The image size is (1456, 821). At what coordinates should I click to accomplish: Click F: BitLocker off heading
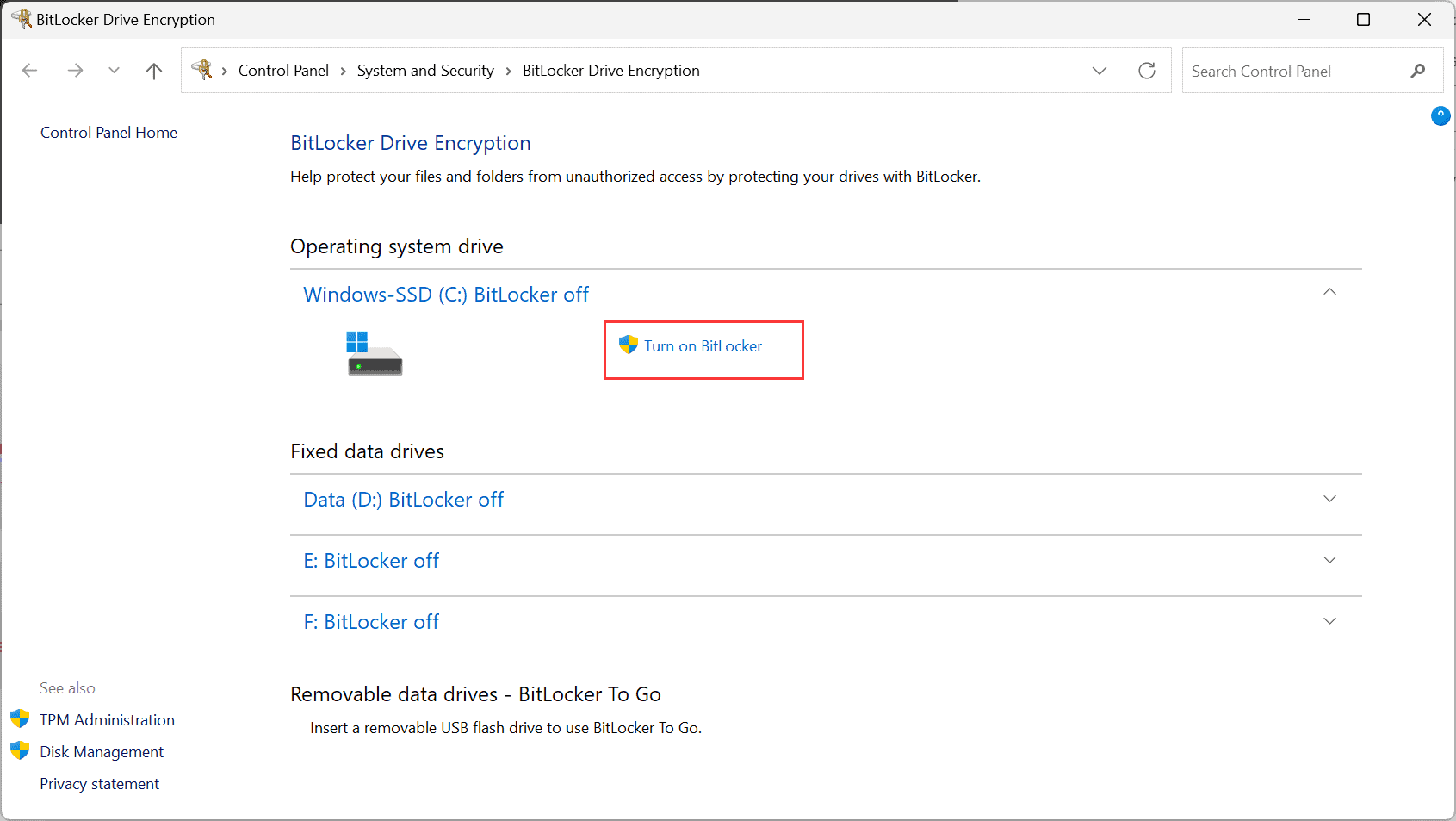click(x=371, y=622)
